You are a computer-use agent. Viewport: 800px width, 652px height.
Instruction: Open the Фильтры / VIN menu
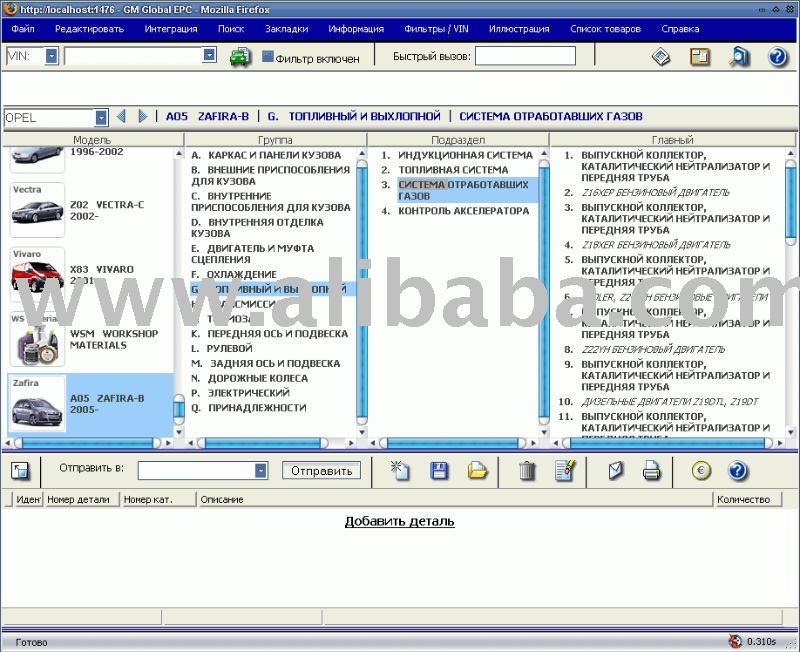click(x=436, y=29)
